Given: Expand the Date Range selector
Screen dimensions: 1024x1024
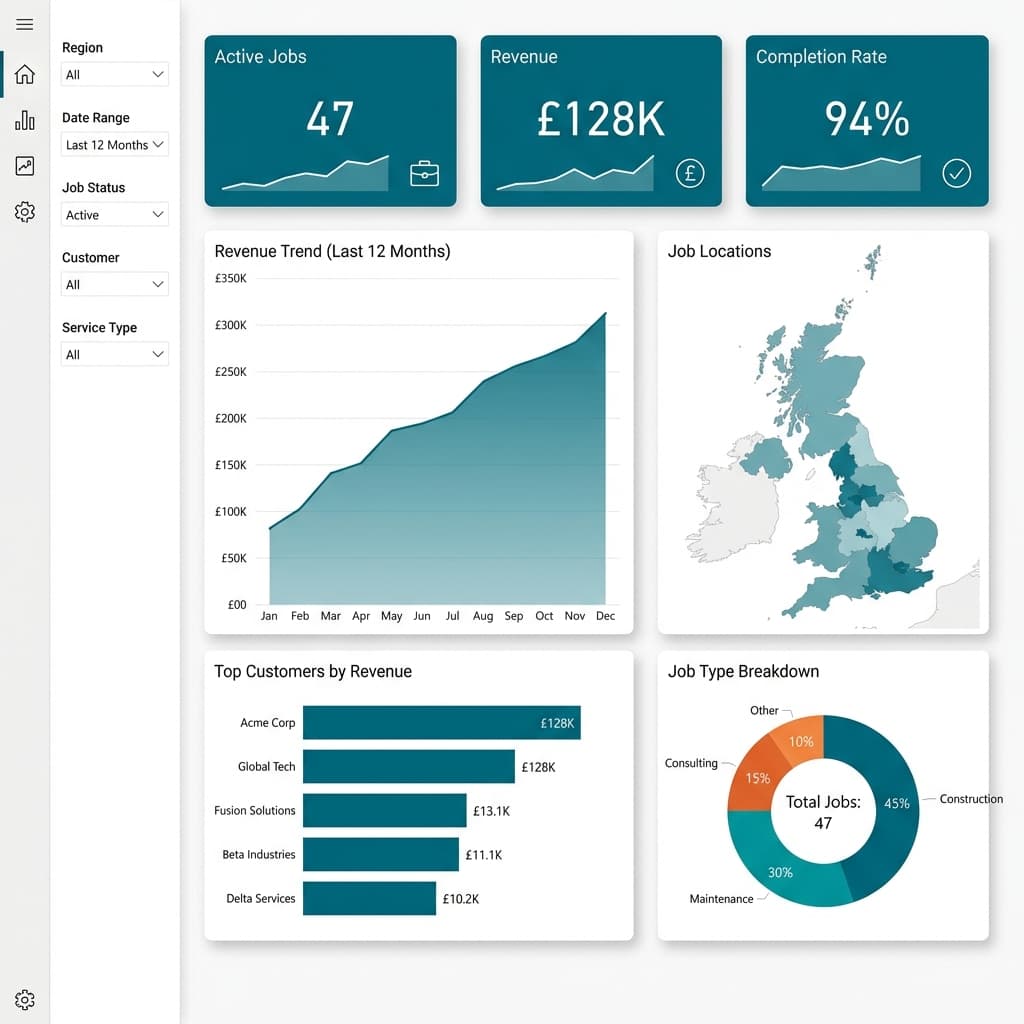Looking at the screenshot, I should pos(114,144).
